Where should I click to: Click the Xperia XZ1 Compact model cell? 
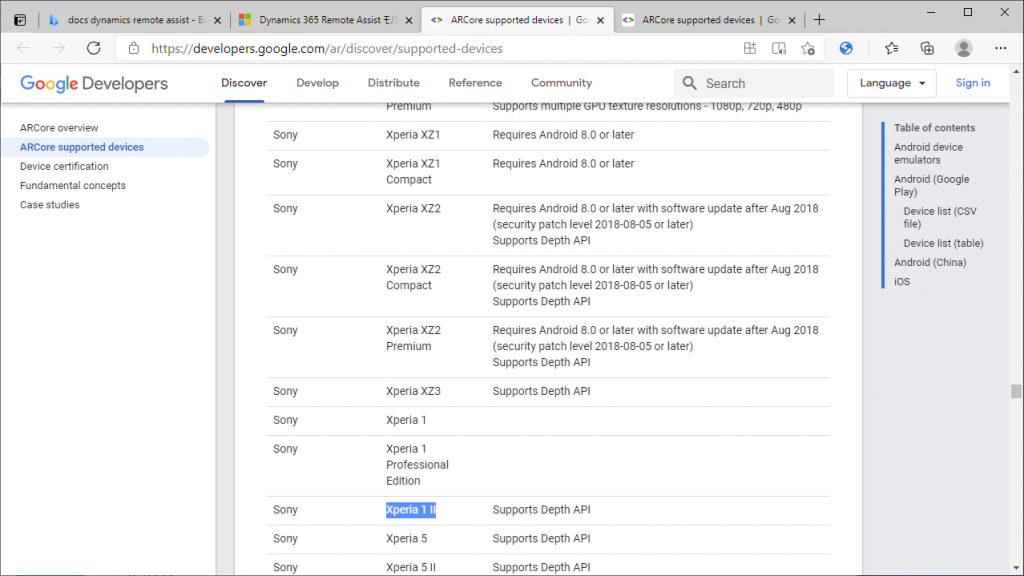tap(413, 172)
